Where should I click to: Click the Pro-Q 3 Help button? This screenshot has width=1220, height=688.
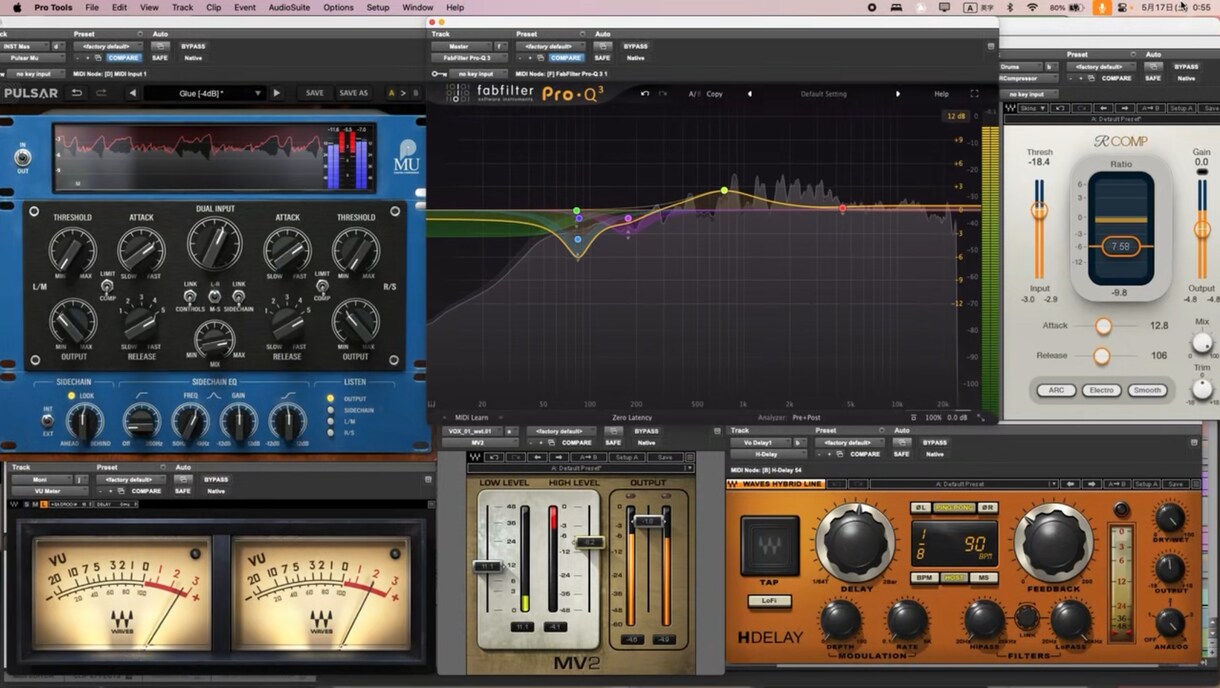(x=941, y=94)
